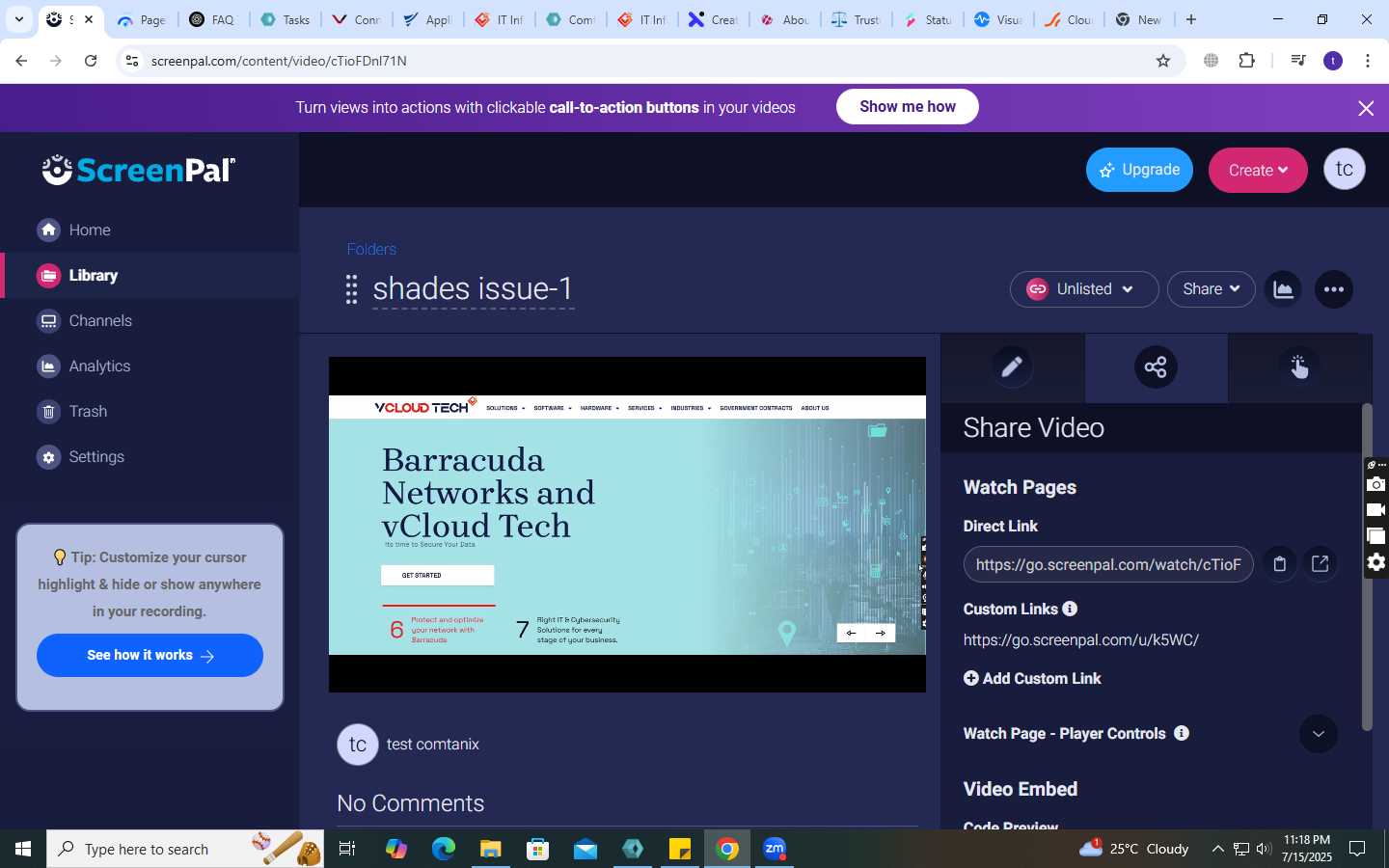Open the three-dot more options menu
This screenshot has height=868, width=1389.
1334,289
